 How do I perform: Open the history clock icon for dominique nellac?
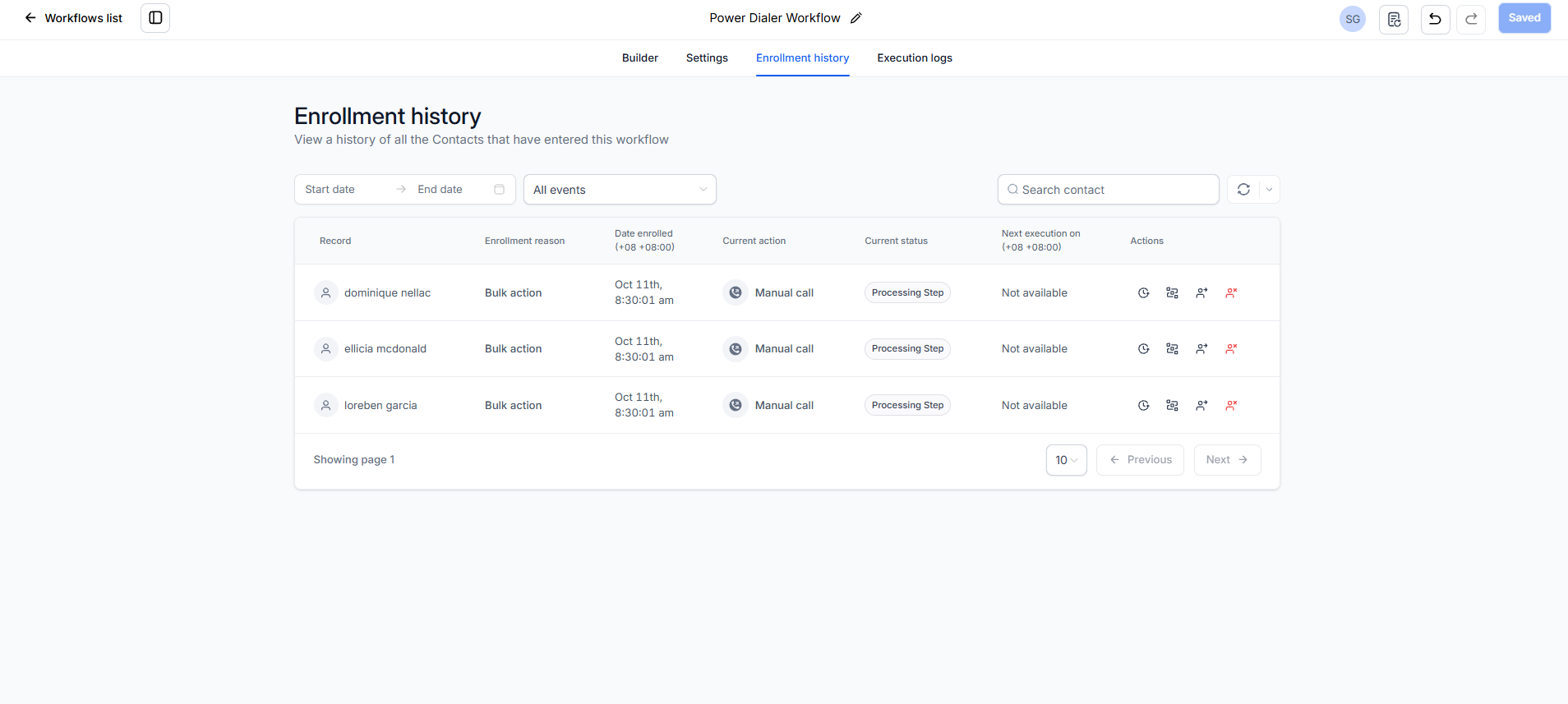pos(1143,293)
